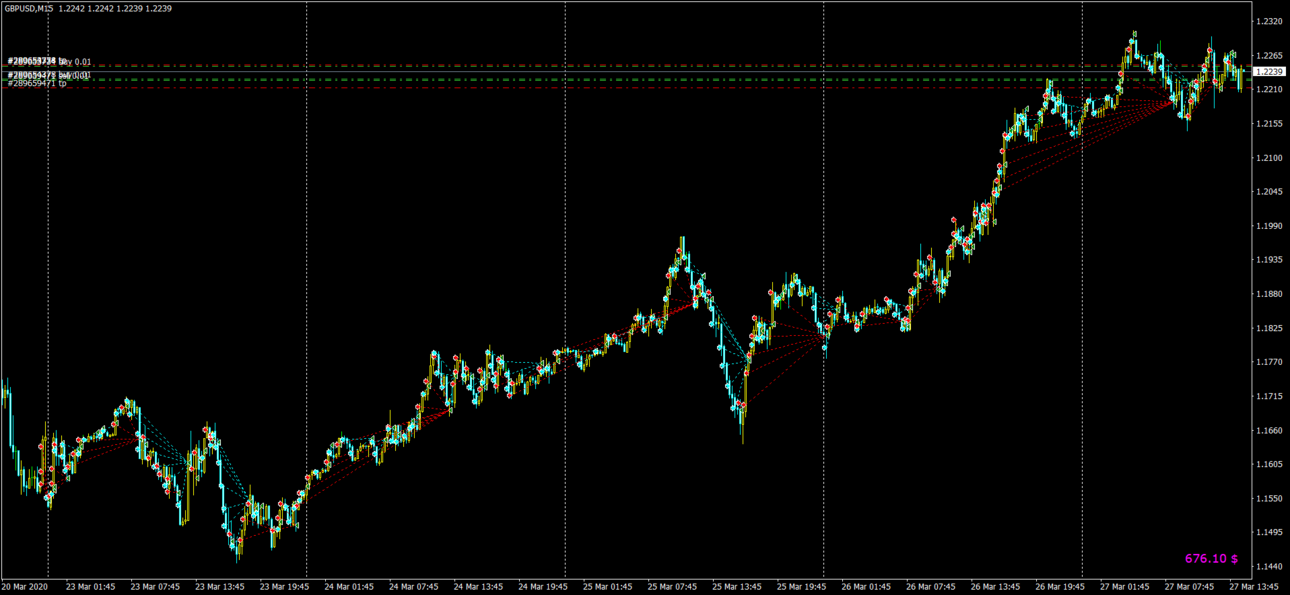The height and width of the screenshot is (595, 1290).
Task: Click the 23 Mar 07:45 time label
Action: (x=155, y=587)
